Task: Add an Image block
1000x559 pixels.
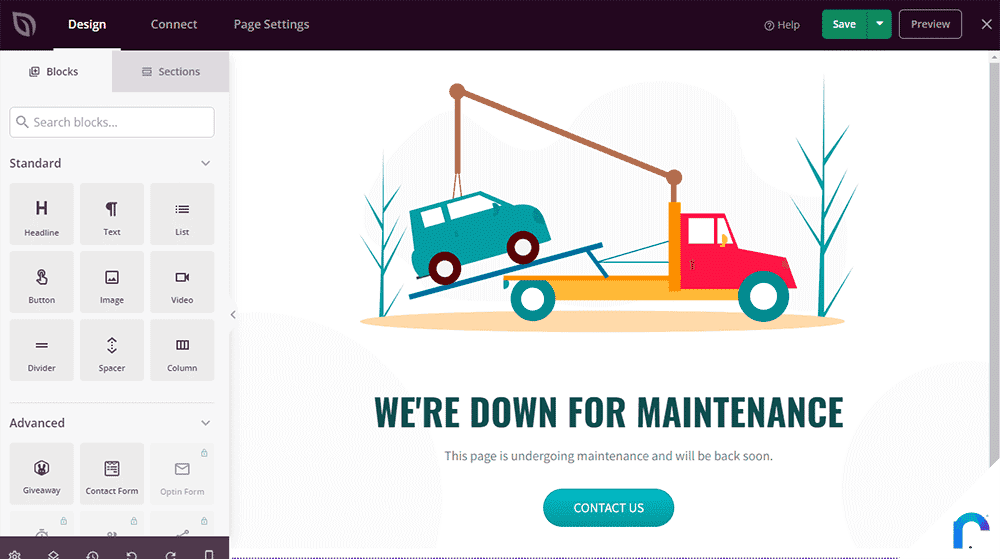Action: tap(112, 282)
